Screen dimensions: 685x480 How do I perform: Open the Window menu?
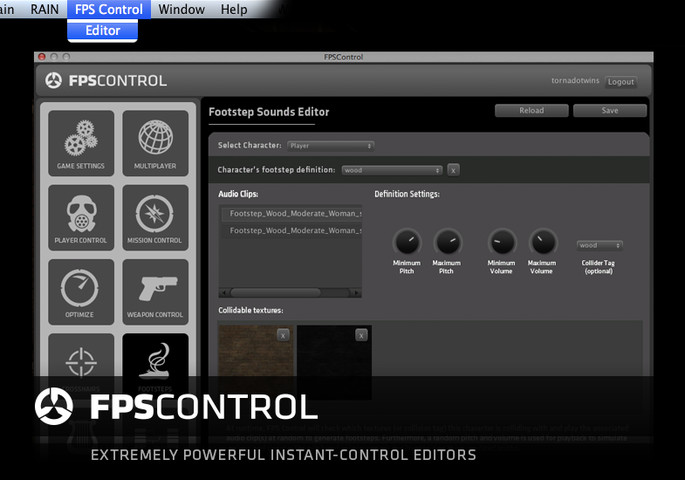coord(181,9)
